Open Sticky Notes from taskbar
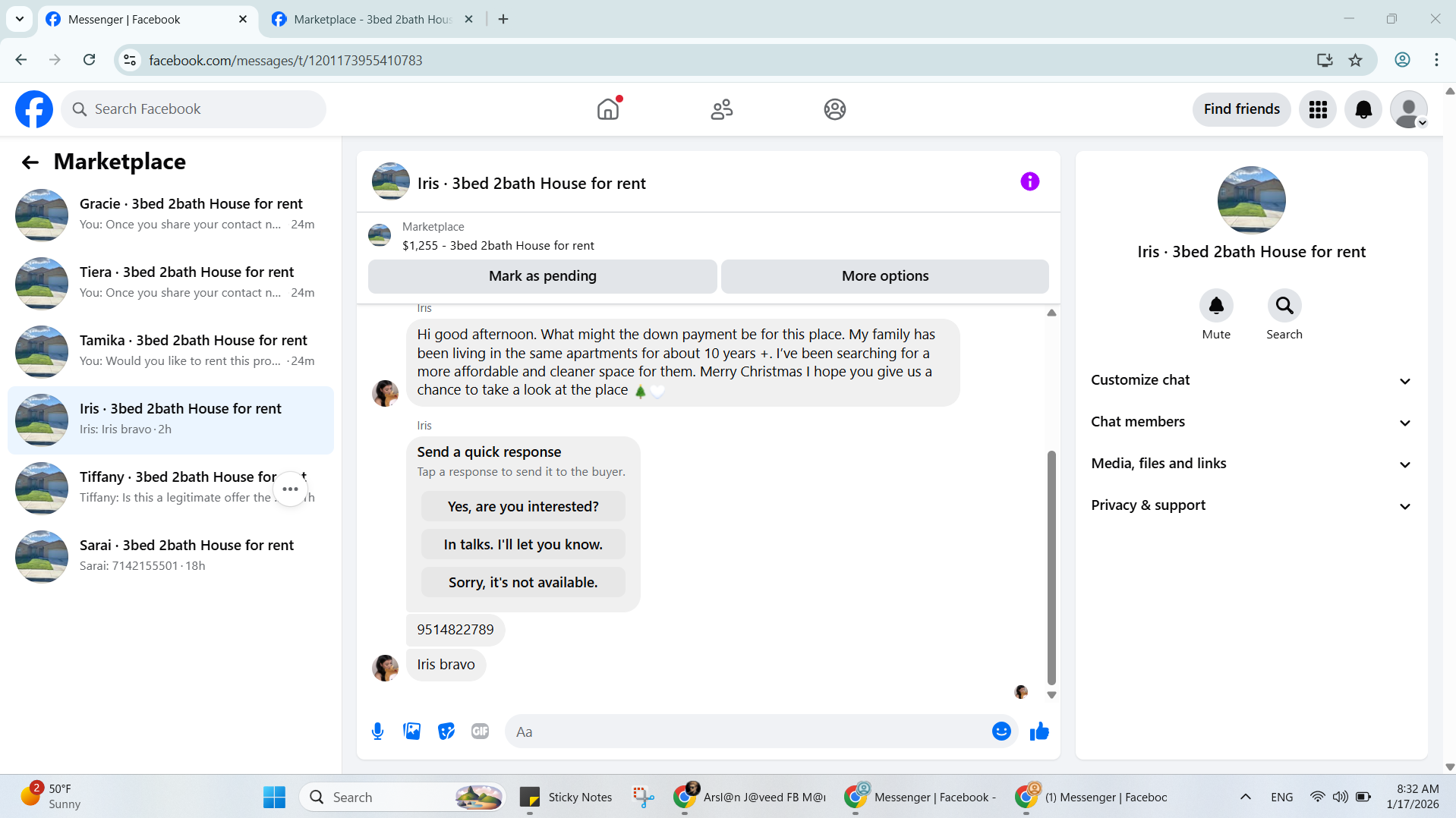This screenshot has width=1456, height=818. pyautogui.click(x=566, y=797)
